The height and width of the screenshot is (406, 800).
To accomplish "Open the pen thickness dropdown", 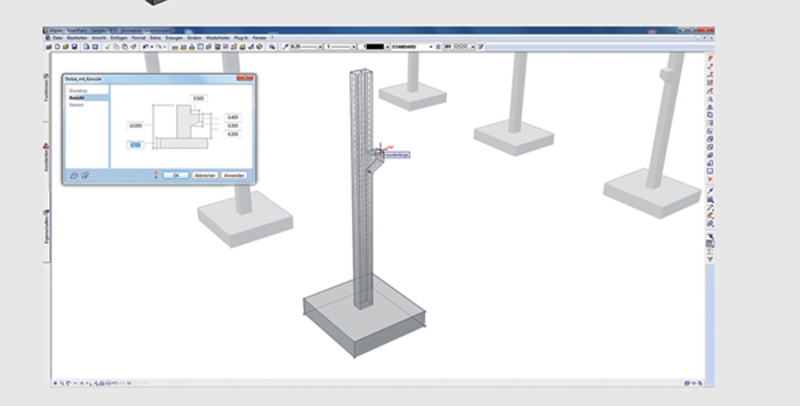I will point(321,47).
